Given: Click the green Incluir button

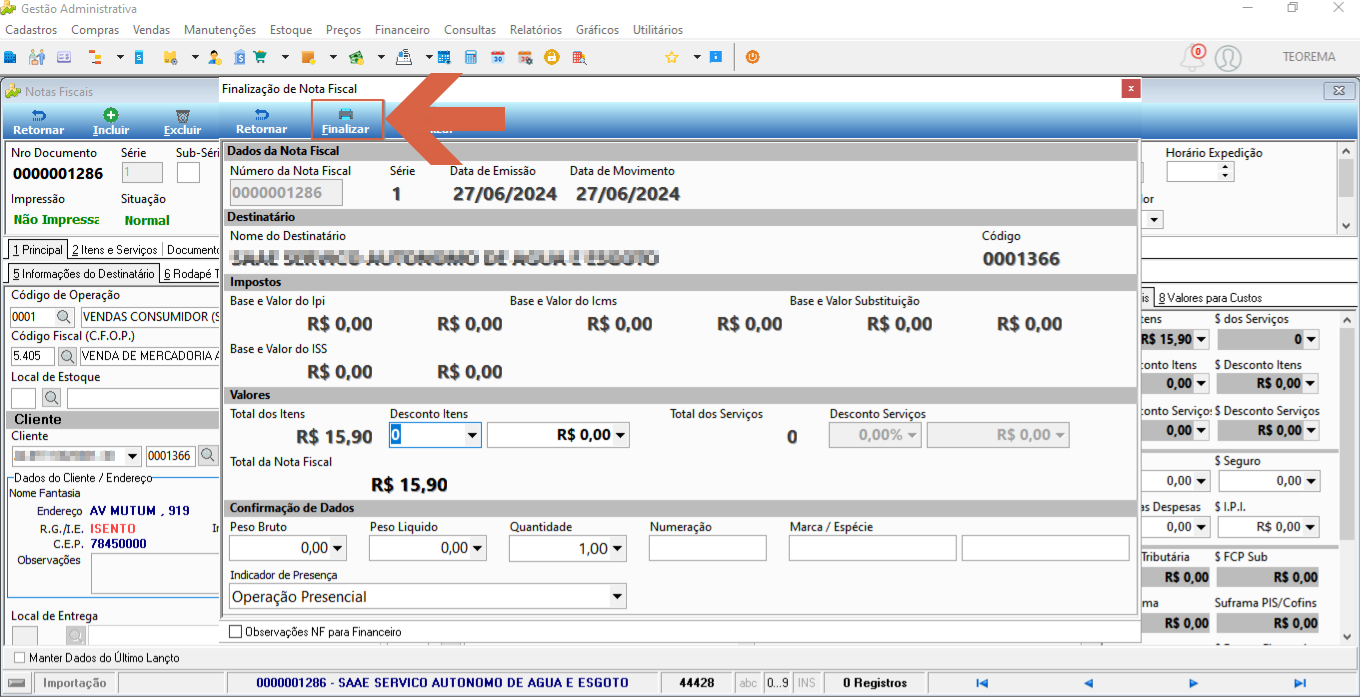Looking at the screenshot, I should [111, 122].
